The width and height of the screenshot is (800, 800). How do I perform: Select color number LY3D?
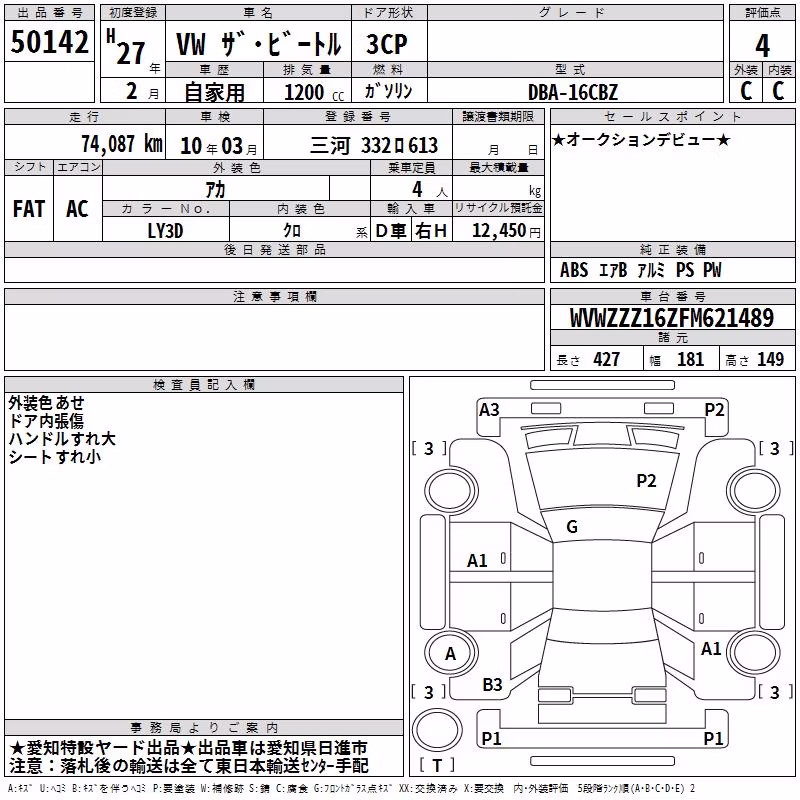tap(165, 231)
